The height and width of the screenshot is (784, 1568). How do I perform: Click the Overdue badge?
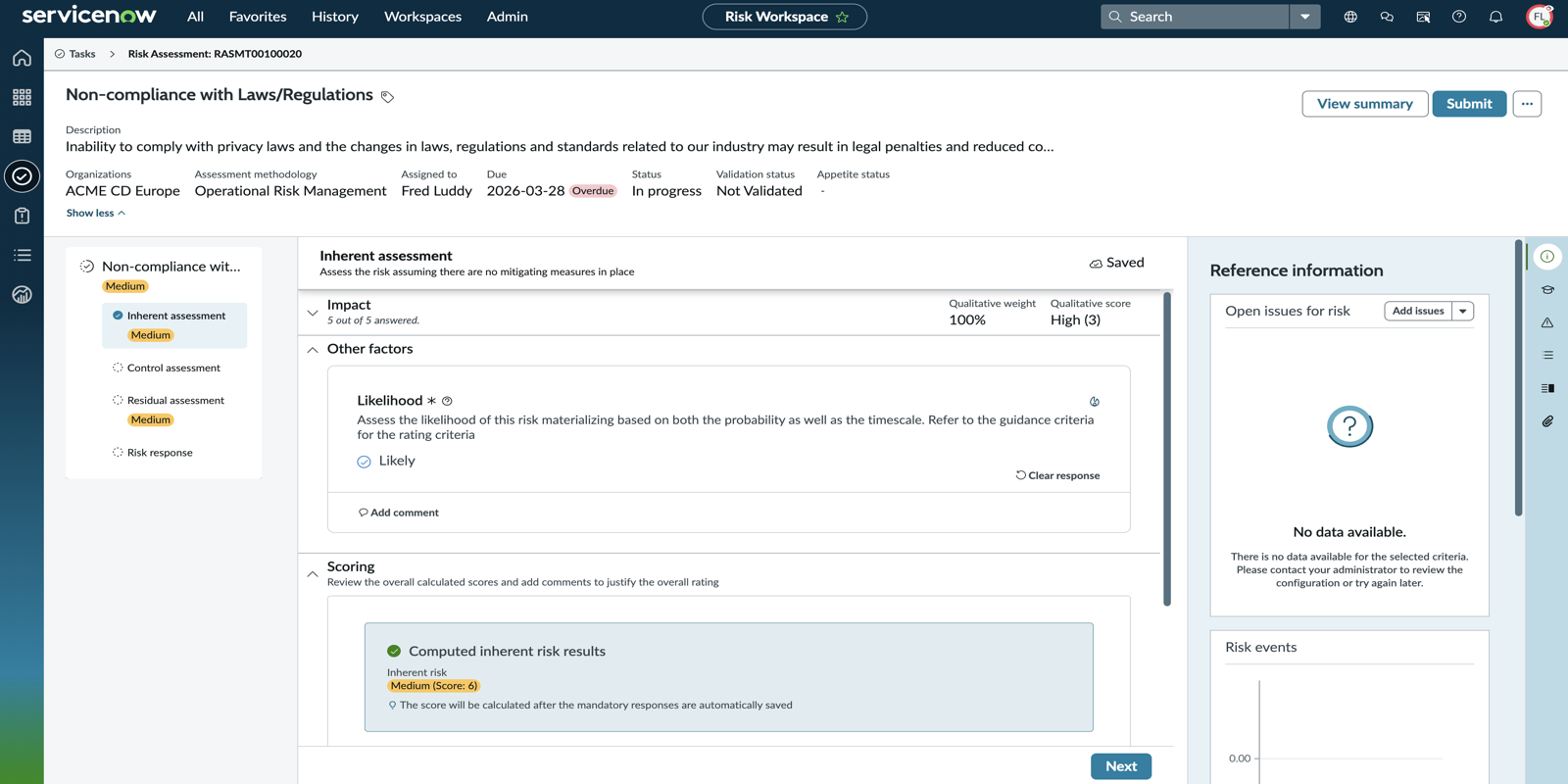(593, 191)
